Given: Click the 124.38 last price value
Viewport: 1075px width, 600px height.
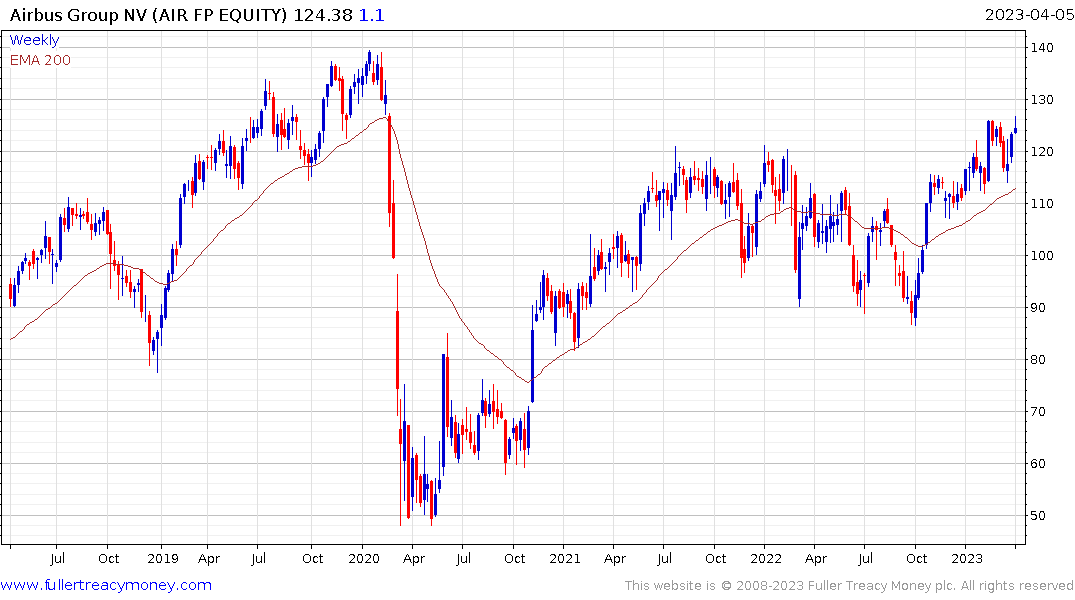Looking at the screenshot, I should click(323, 15).
